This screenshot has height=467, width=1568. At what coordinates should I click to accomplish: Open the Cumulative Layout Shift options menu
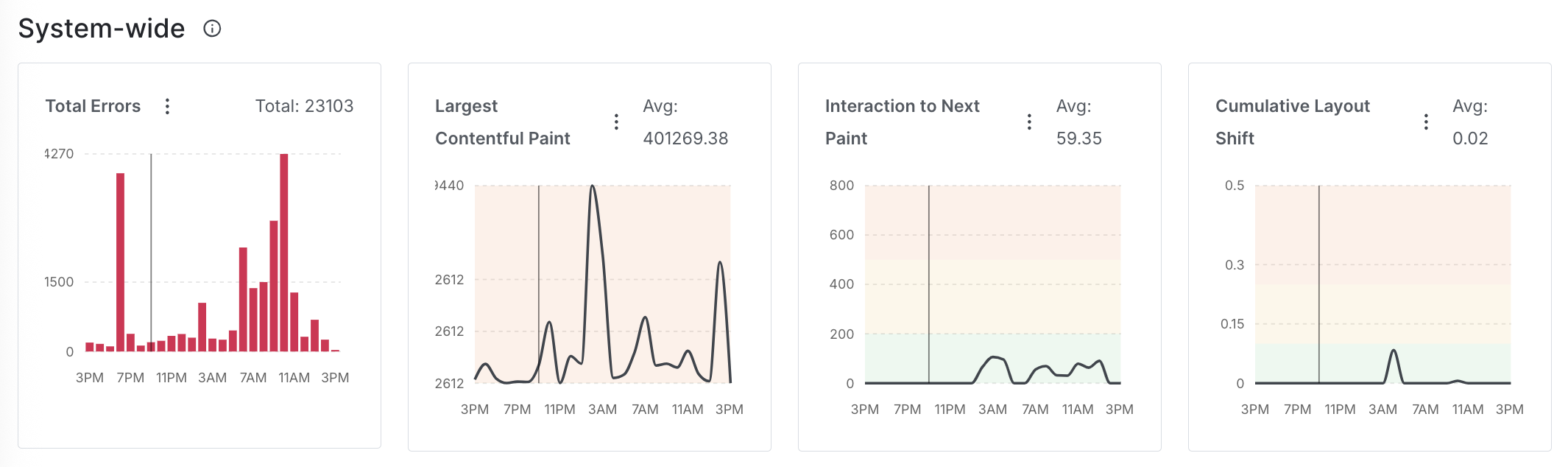tap(1426, 122)
